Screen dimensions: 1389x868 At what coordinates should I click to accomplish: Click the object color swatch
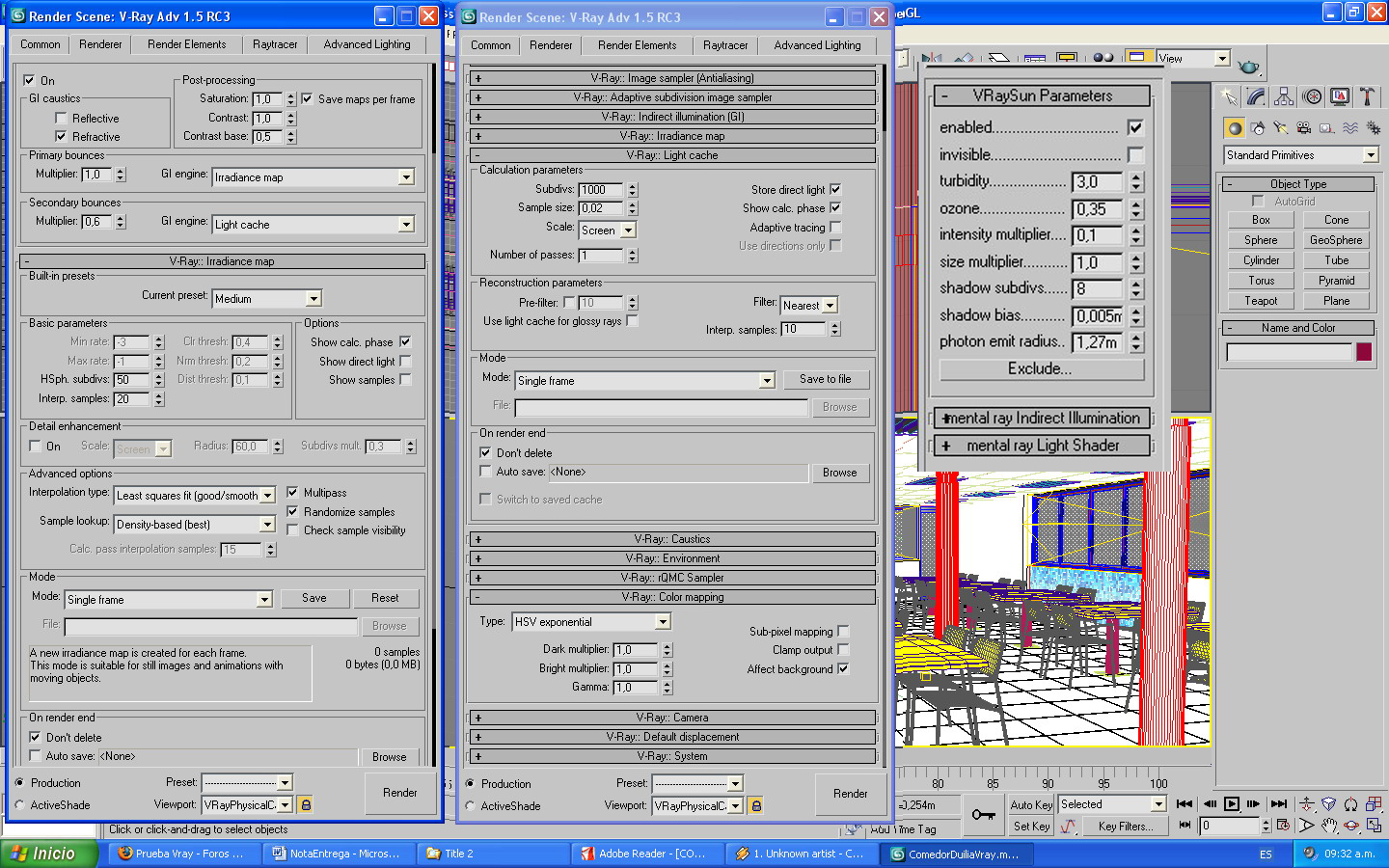[1364, 352]
